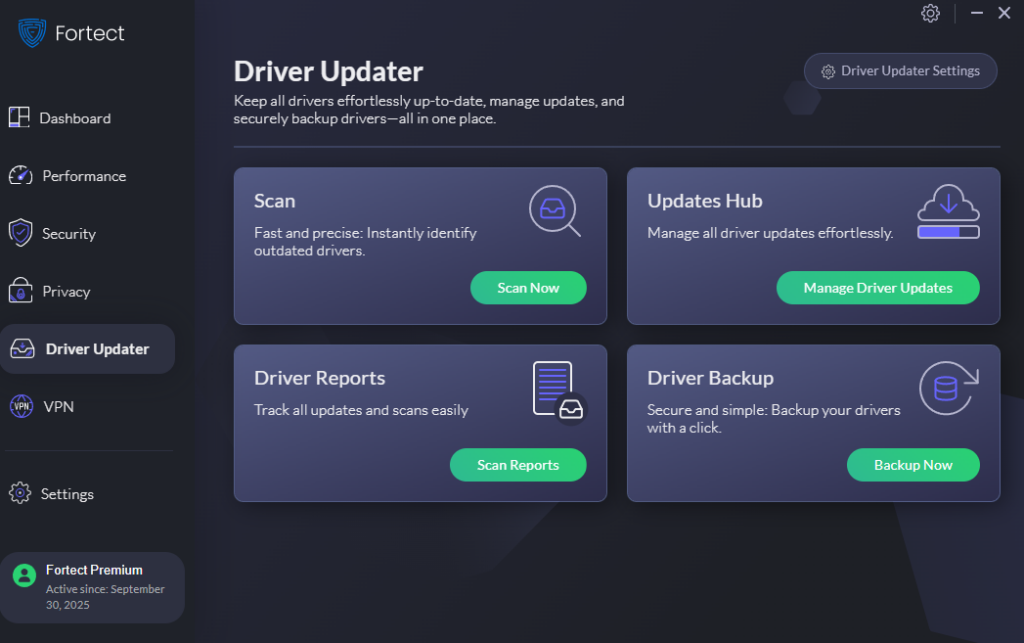Screen dimensions: 1024x643
Task: Click the Performance gauge icon
Action: 20,176
